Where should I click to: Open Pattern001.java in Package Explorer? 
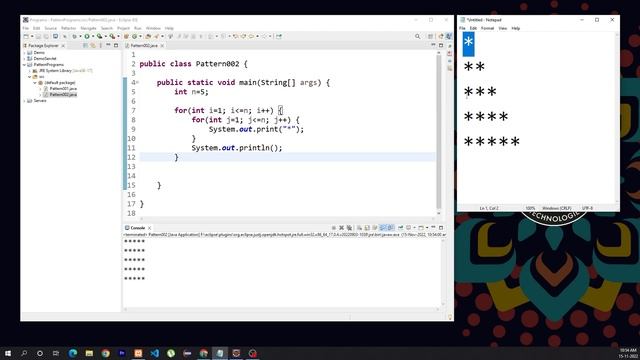[x=63, y=89]
